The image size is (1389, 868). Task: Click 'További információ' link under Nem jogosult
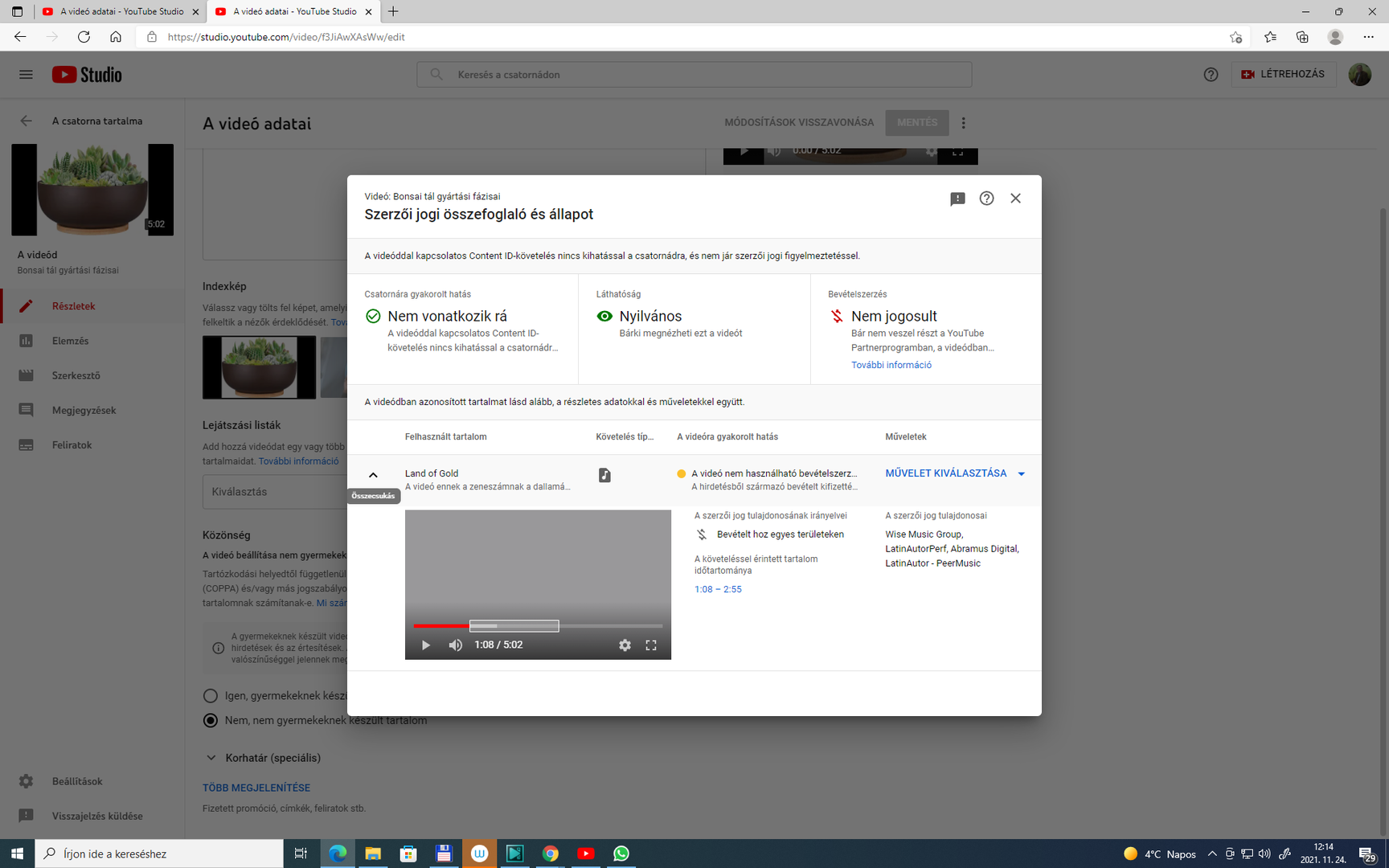pos(891,365)
